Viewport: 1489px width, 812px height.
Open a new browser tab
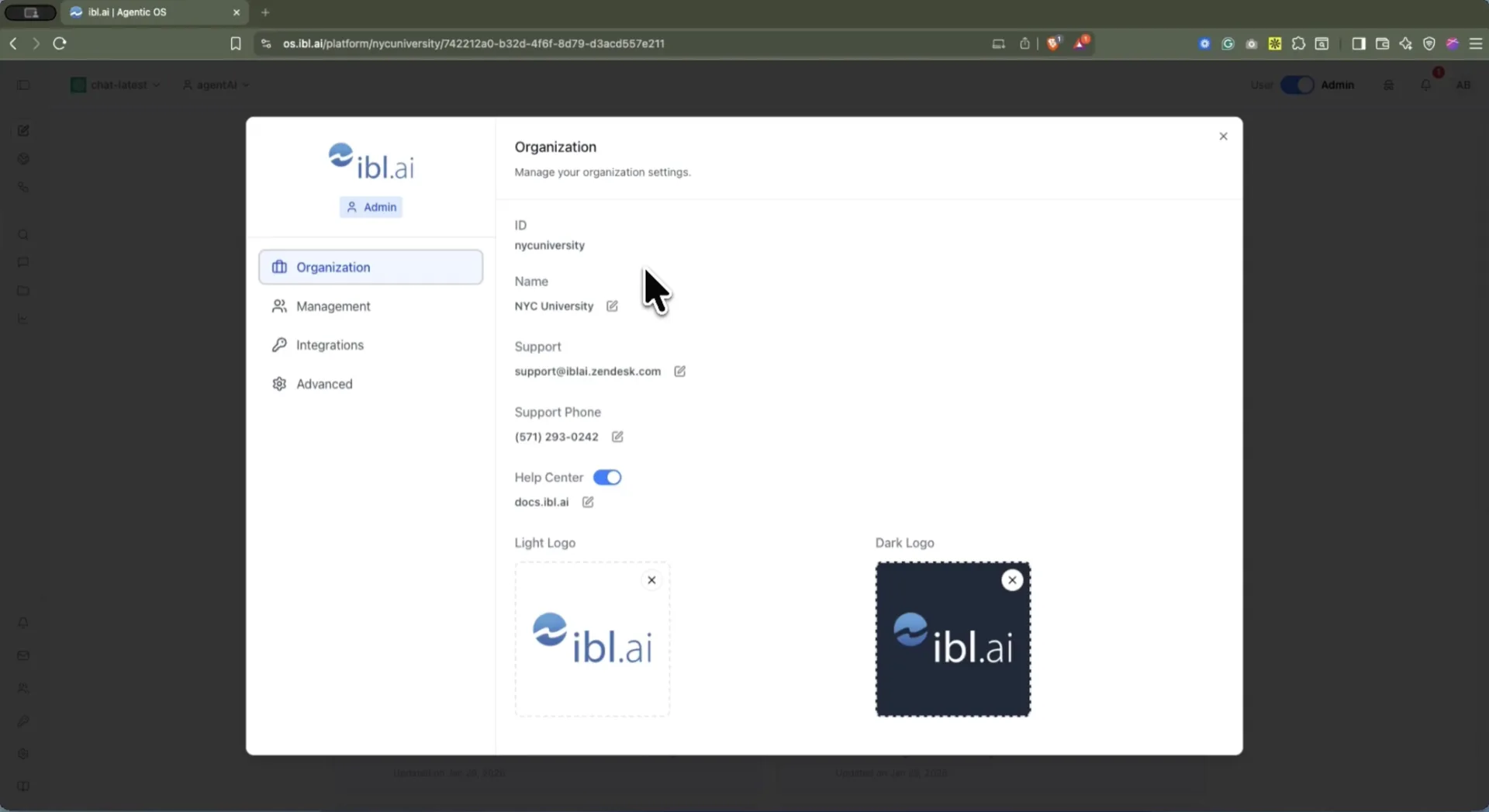tap(265, 12)
